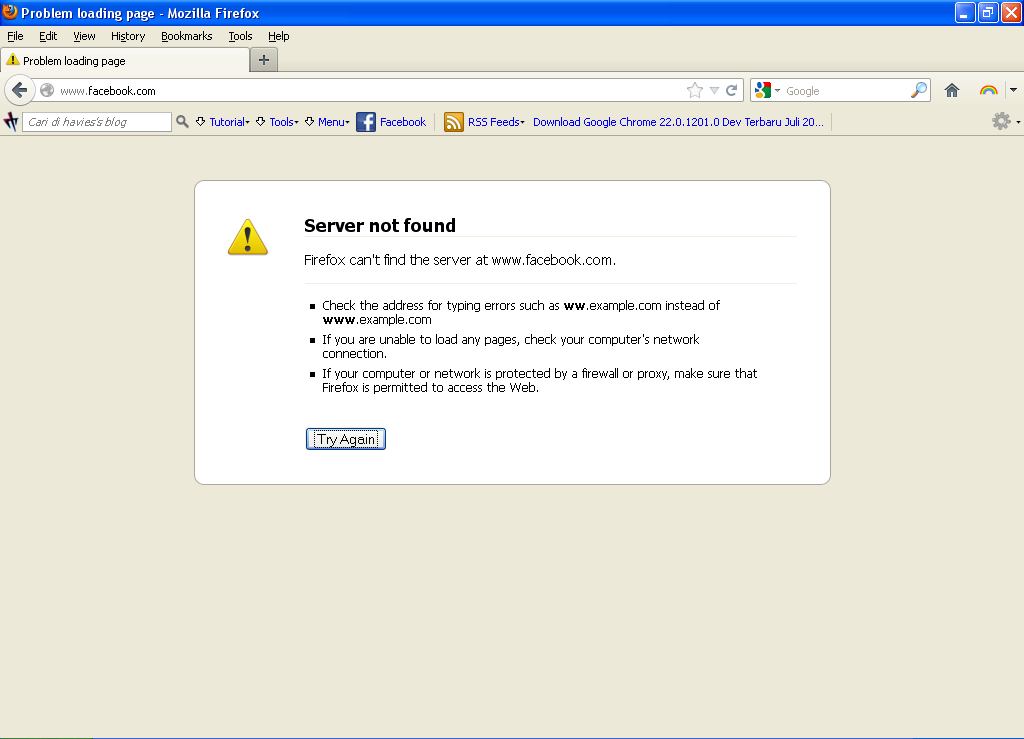Viewport: 1024px width, 739px height.
Task: Click the Firefox icon in title bar
Action: [10, 12]
